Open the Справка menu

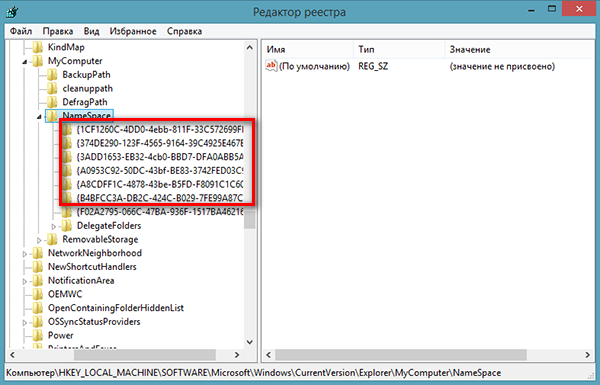pos(184,31)
